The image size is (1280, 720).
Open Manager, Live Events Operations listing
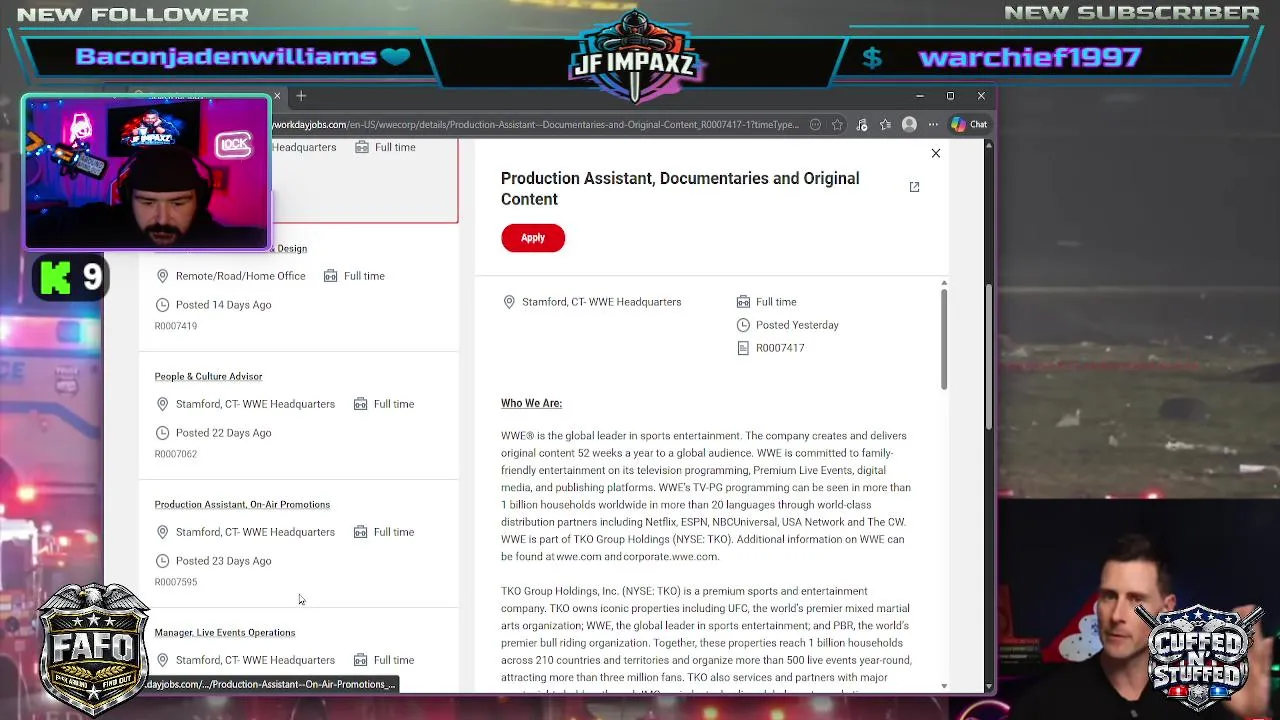tap(225, 632)
